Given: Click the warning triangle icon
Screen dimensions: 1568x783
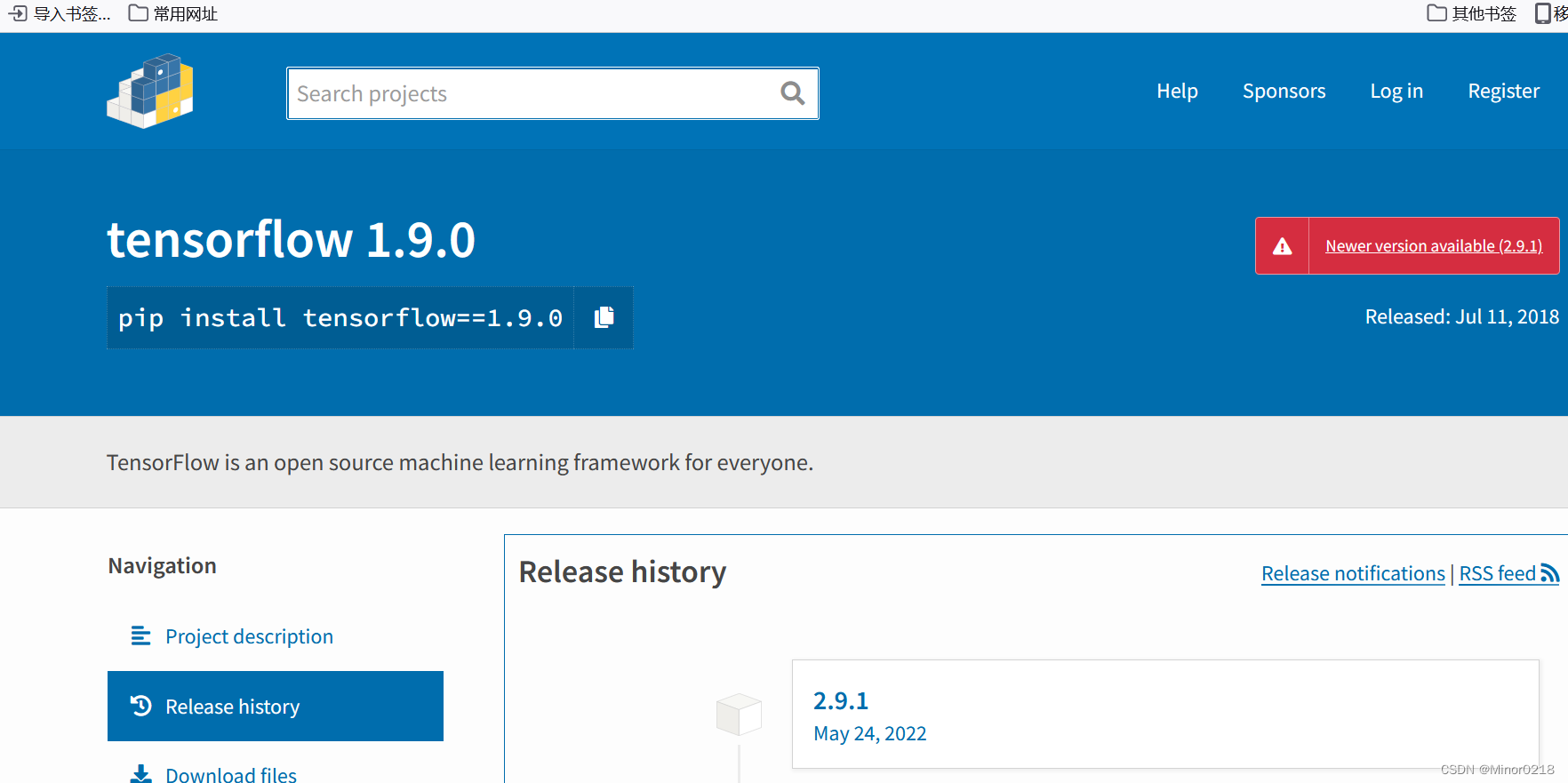Looking at the screenshot, I should tap(1283, 246).
